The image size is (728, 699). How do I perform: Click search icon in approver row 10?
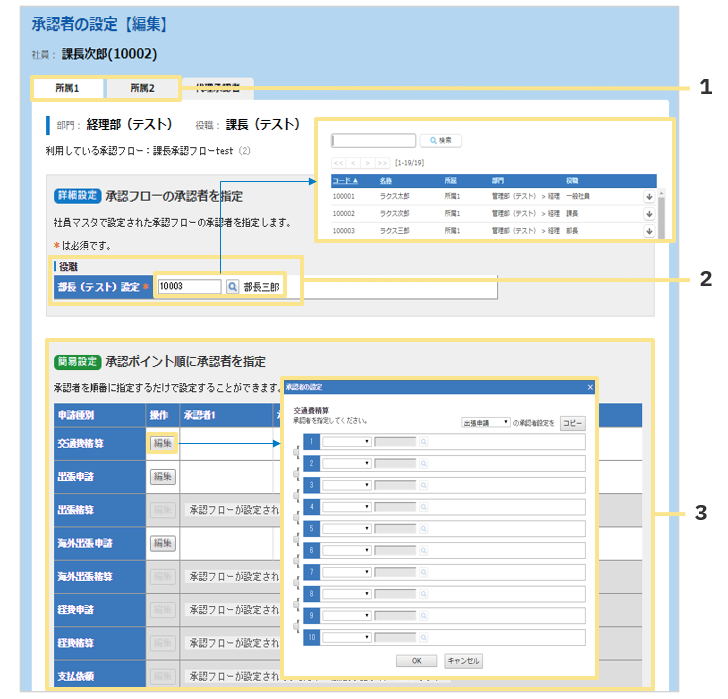pyautogui.click(x=423, y=638)
